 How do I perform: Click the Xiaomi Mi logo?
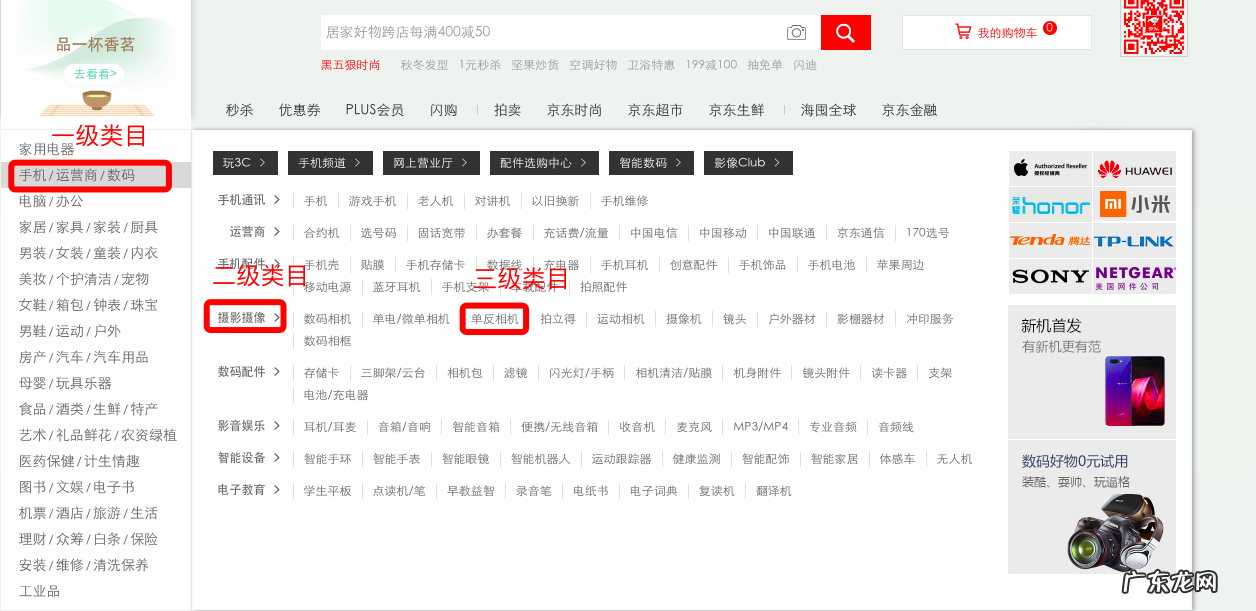(x=1135, y=205)
